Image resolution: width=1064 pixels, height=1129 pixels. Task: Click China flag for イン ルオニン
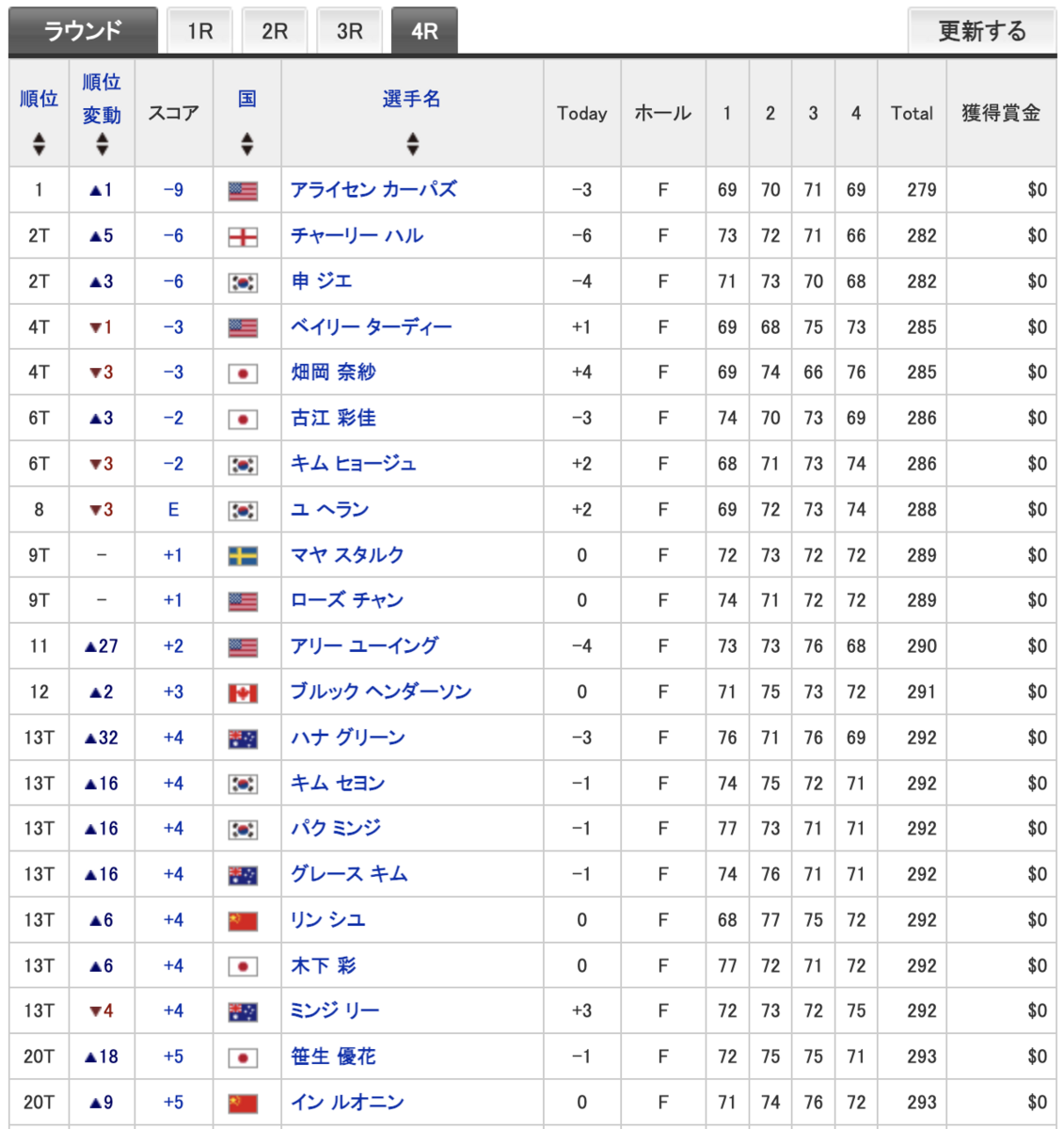tap(243, 1104)
